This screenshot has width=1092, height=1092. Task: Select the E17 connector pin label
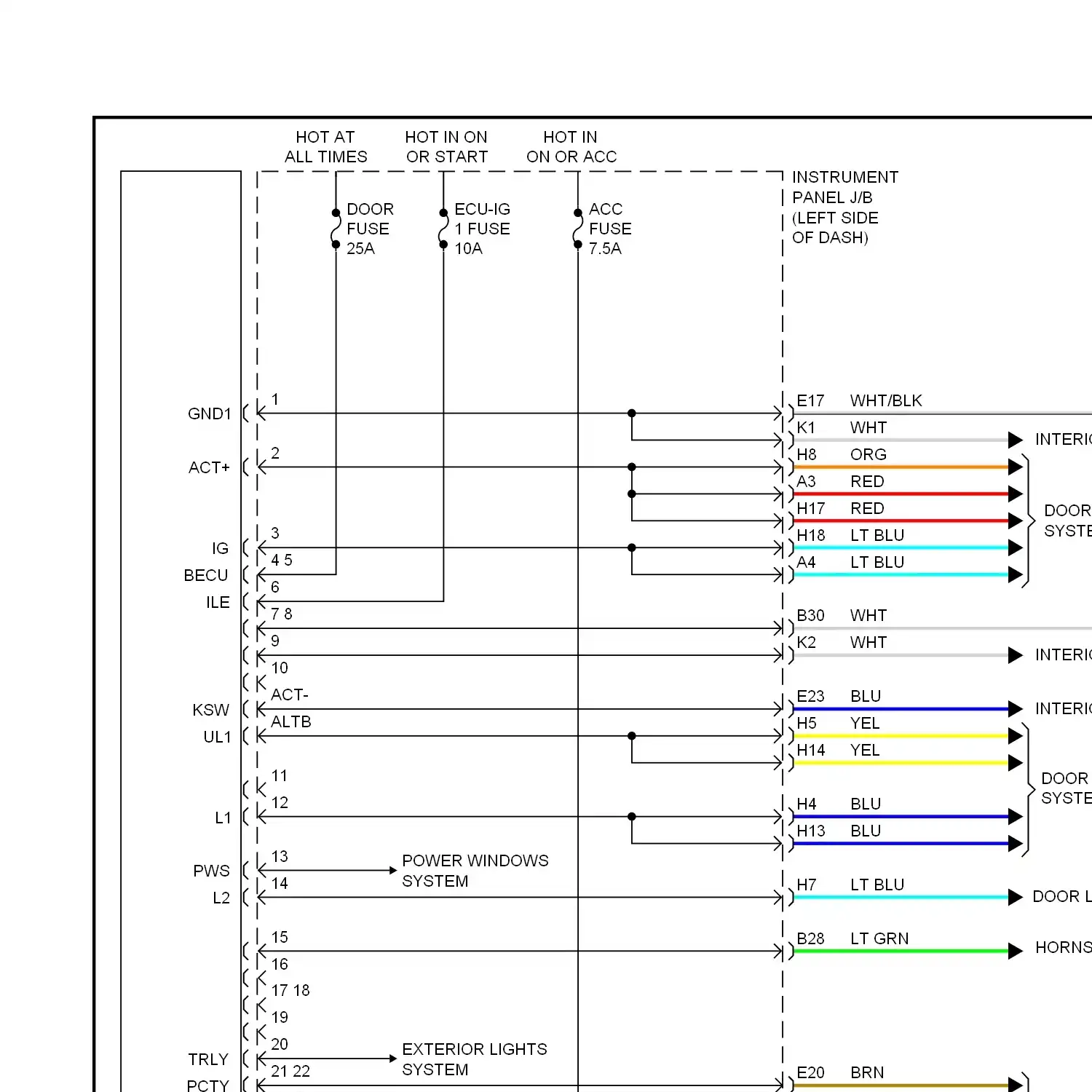[810, 400]
